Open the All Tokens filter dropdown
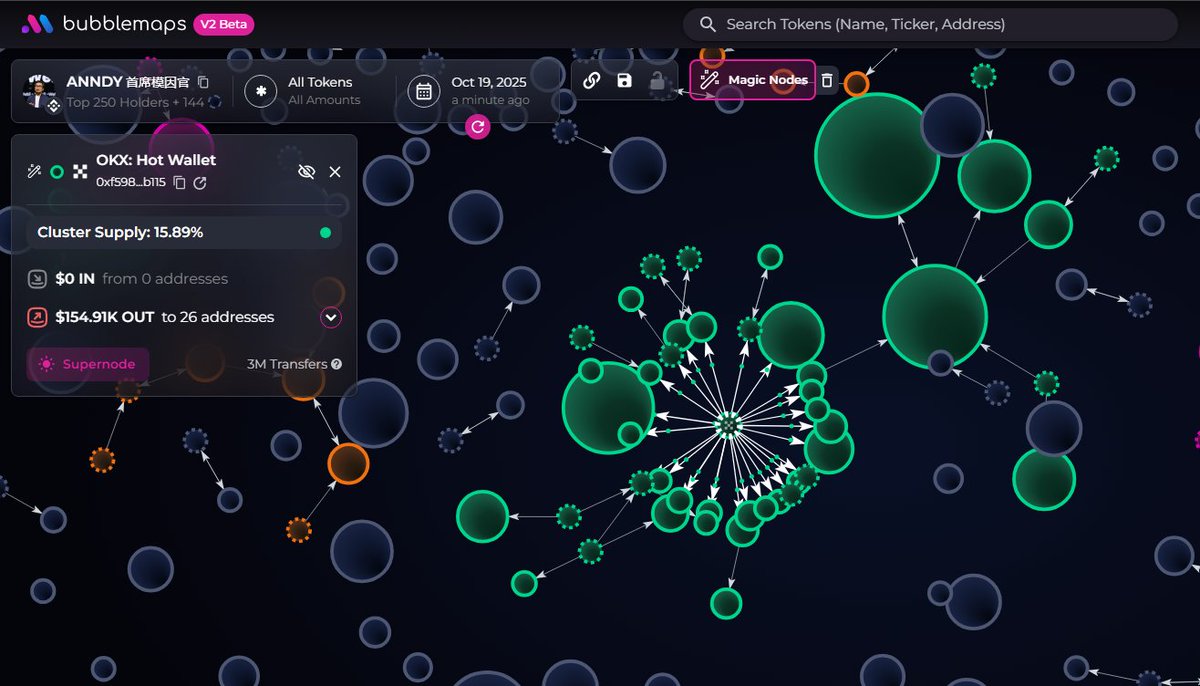Image resolution: width=1200 pixels, height=686 pixels. point(306,91)
